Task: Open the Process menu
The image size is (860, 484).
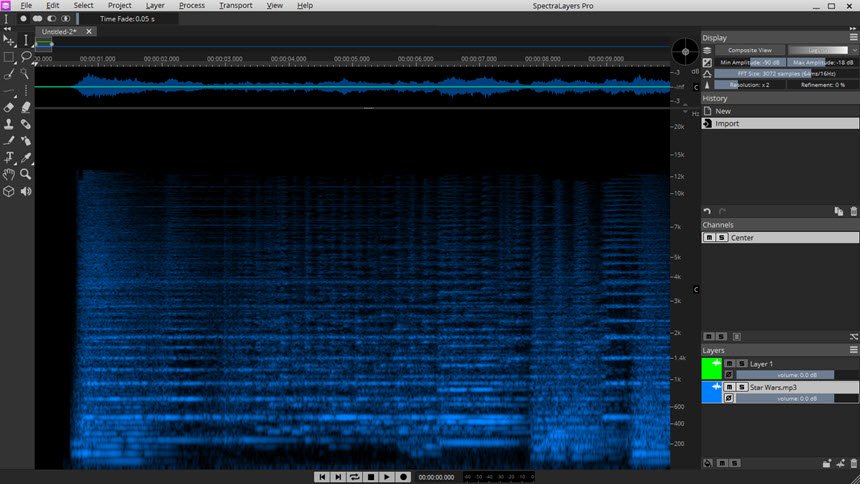Action: click(191, 5)
